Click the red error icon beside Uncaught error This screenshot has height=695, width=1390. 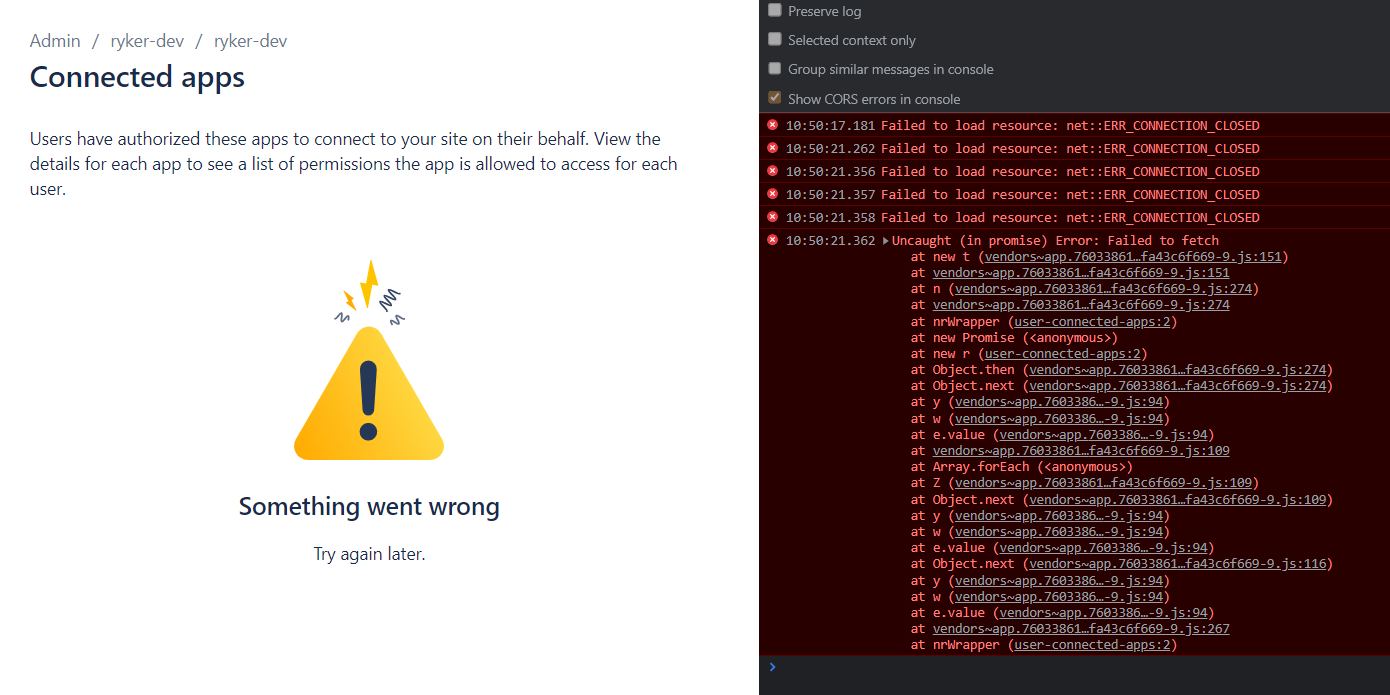pos(772,240)
